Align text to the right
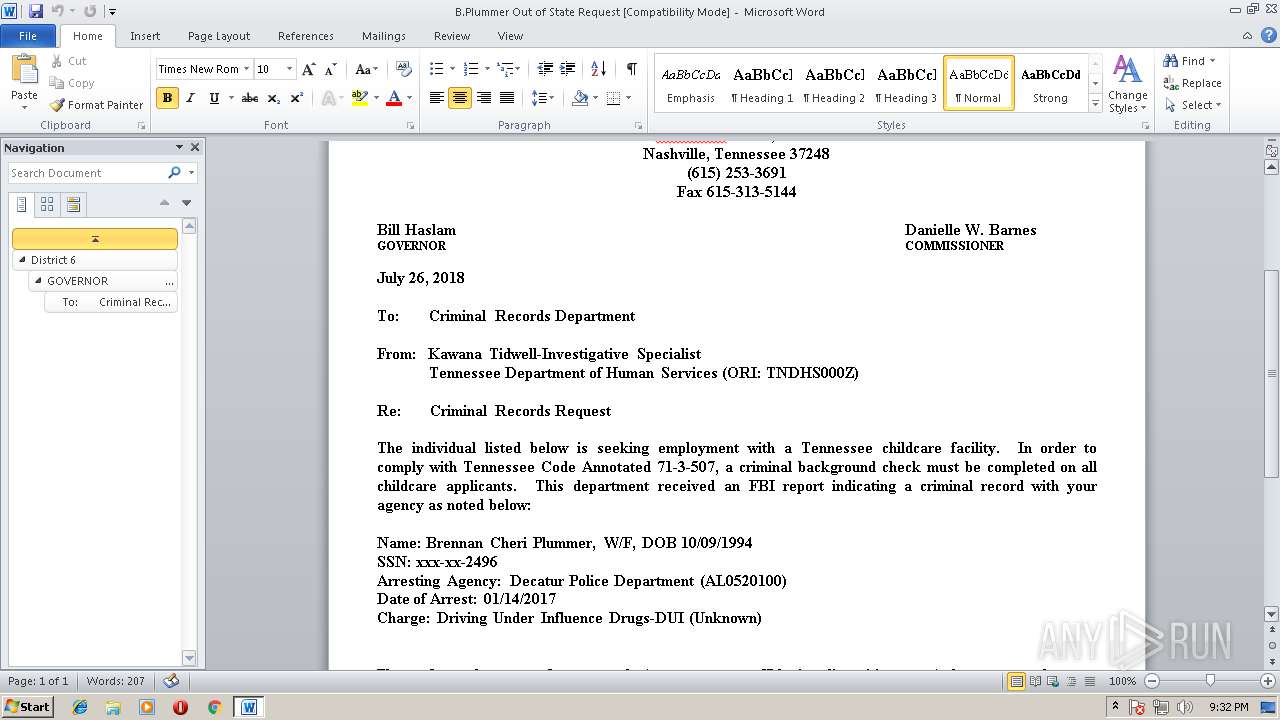Screen dimensions: 1280x720 [484, 98]
